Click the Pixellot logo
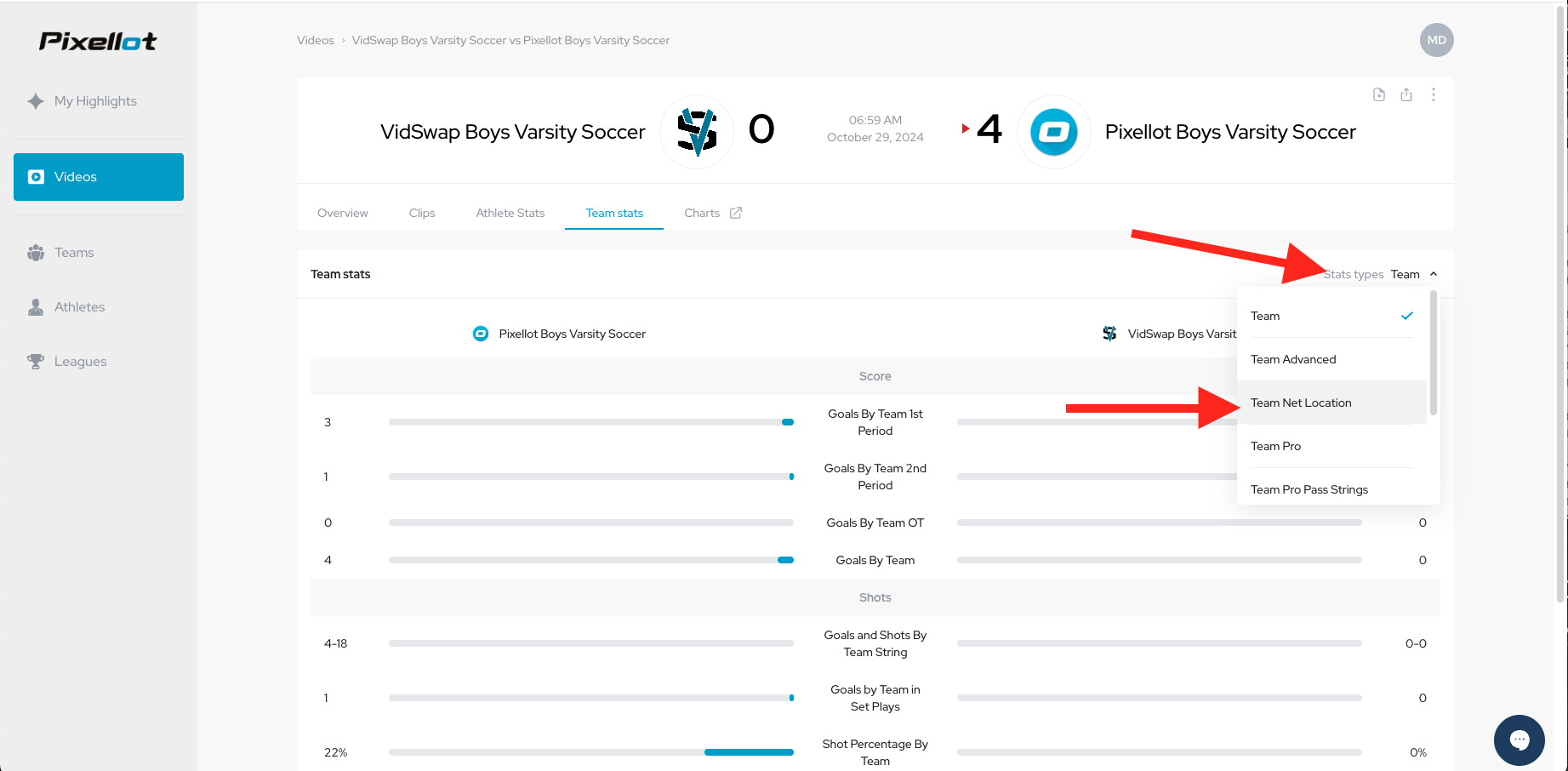 point(98,41)
